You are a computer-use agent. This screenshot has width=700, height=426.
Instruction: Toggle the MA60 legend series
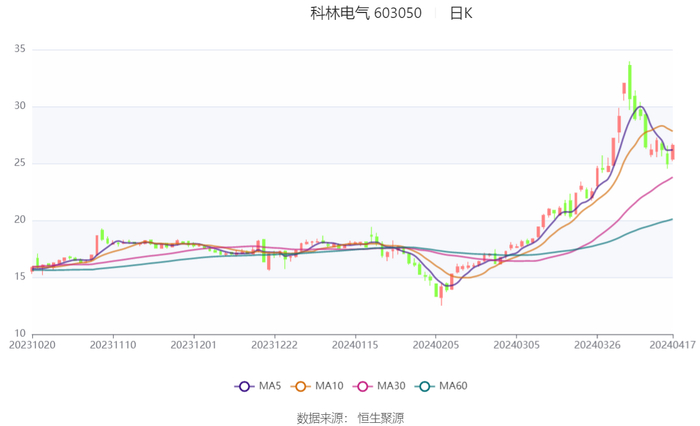pos(441,386)
